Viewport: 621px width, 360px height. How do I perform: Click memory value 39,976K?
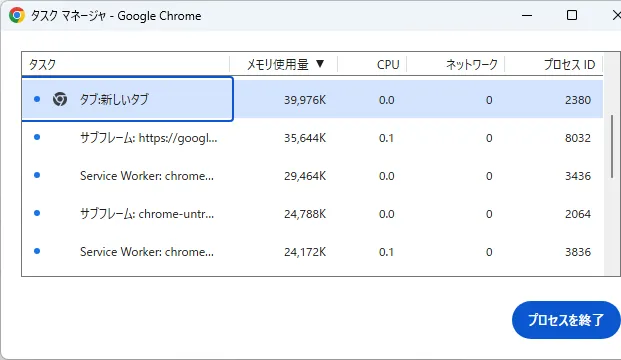[305, 100]
